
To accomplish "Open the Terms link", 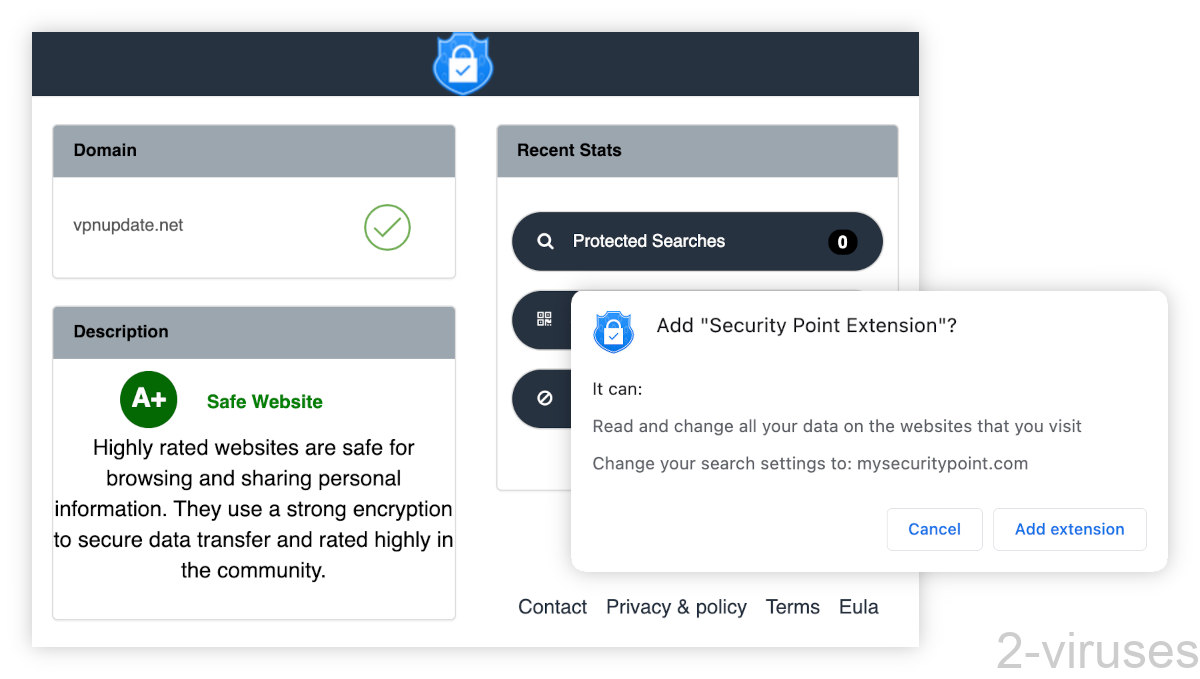I will click(793, 607).
